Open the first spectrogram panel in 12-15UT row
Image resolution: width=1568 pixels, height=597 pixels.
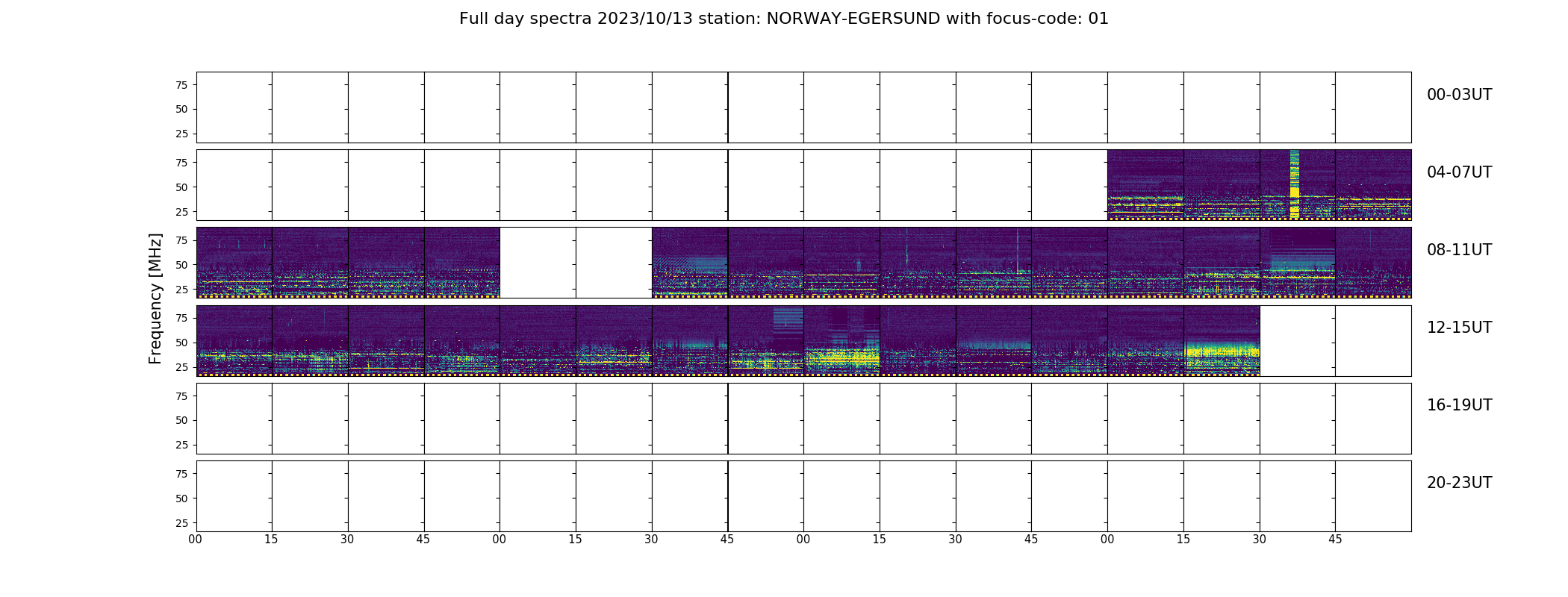234,340
